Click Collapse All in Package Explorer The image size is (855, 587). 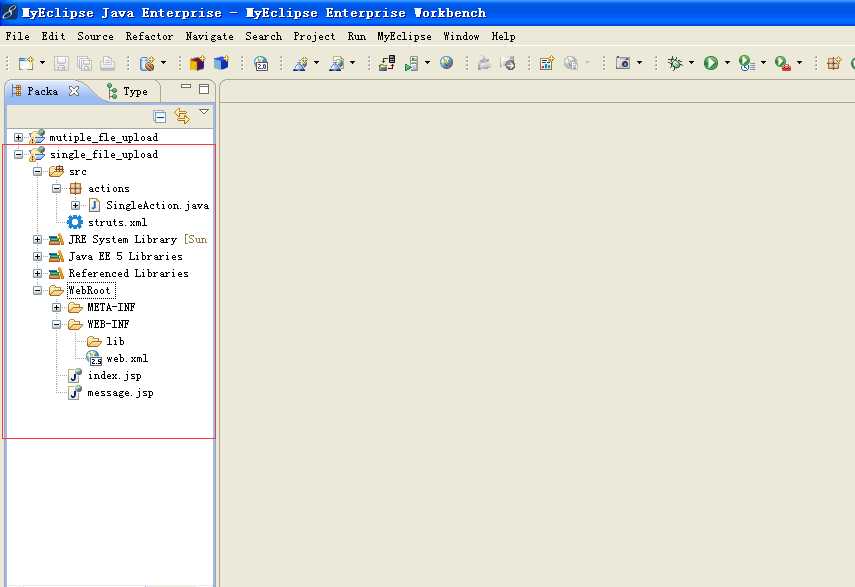160,116
